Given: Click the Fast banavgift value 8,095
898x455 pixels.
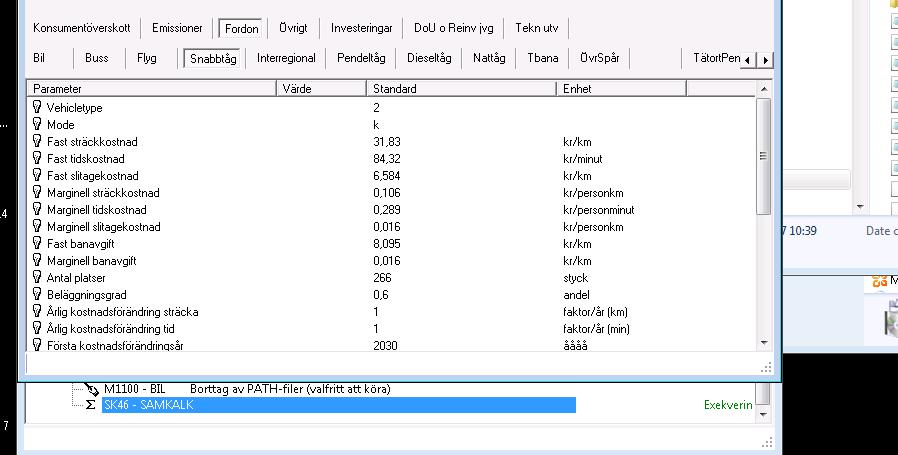Looking at the screenshot, I should (387, 244).
